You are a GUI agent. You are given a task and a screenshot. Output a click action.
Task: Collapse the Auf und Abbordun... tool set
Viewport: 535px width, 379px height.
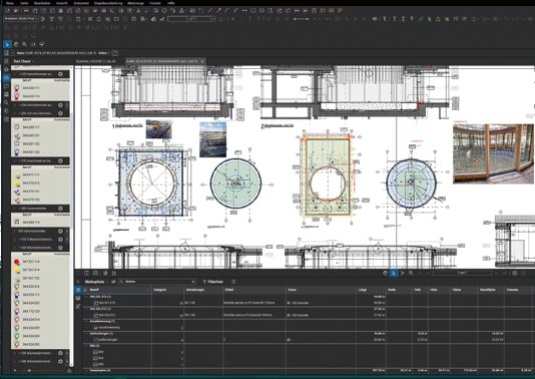click(x=15, y=113)
